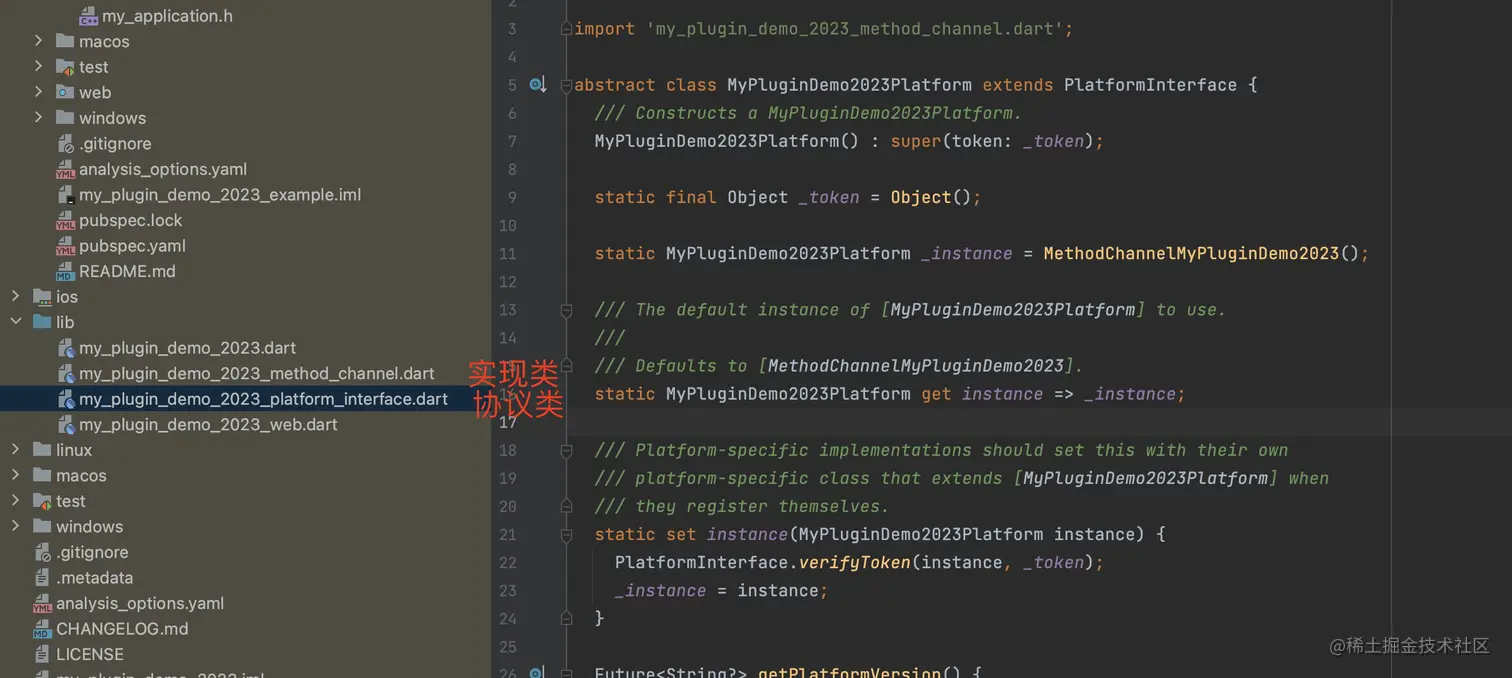Image resolution: width=1512 pixels, height=678 pixels.
Task: Click the my_plugin_demo_2023.dart file icon
Action: [x=65, y=348]
